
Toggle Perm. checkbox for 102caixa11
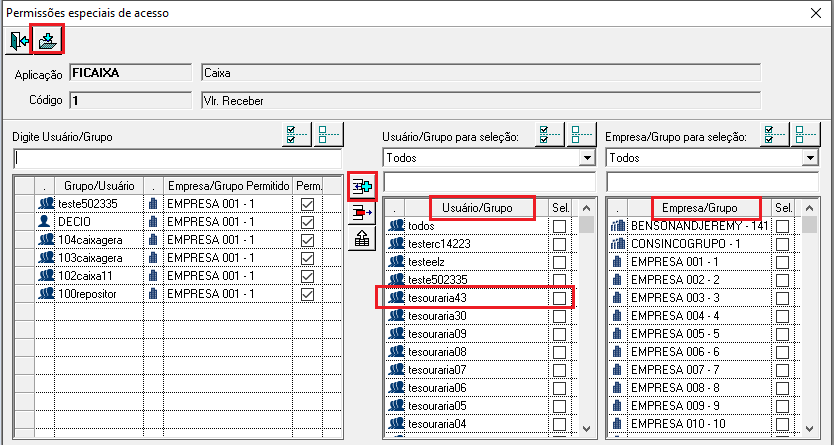click(307, 276)
